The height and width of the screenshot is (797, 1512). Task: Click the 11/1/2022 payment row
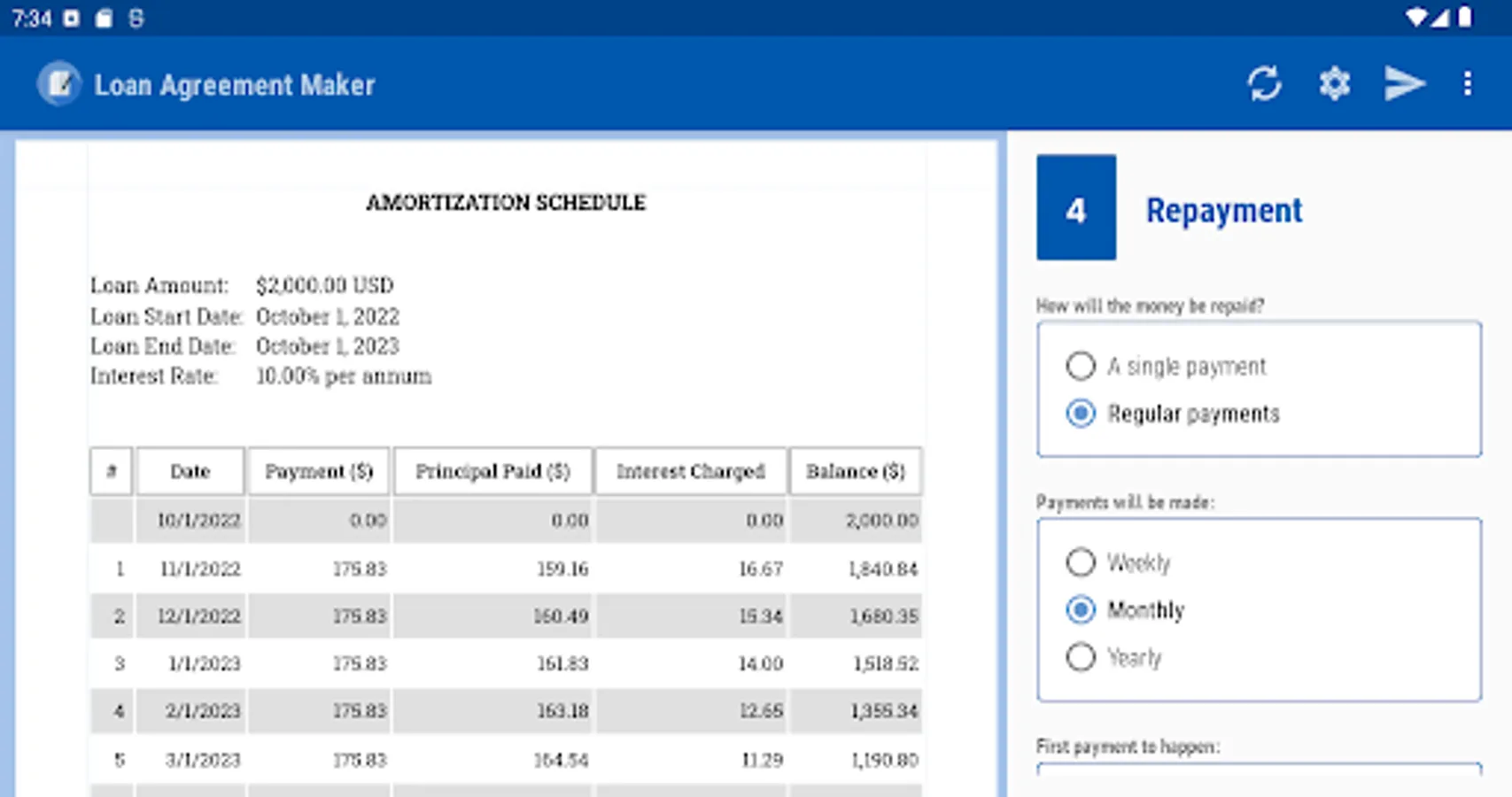point(505,569)
